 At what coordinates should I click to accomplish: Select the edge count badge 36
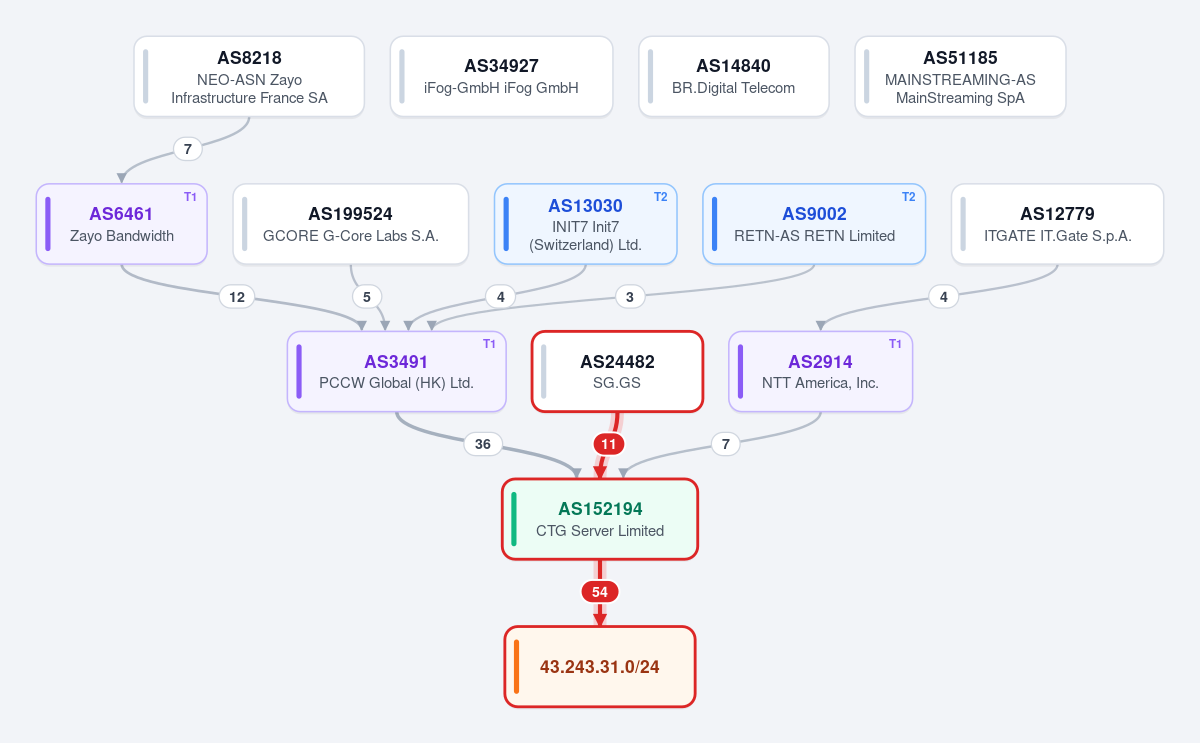[483, 444]
